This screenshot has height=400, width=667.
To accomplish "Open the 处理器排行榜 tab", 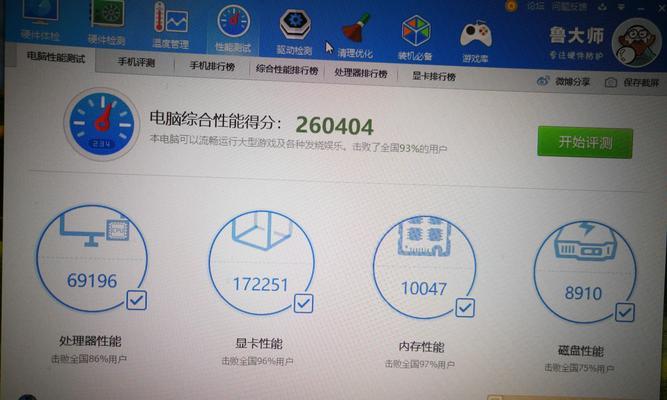I will [x=361, y=73].
